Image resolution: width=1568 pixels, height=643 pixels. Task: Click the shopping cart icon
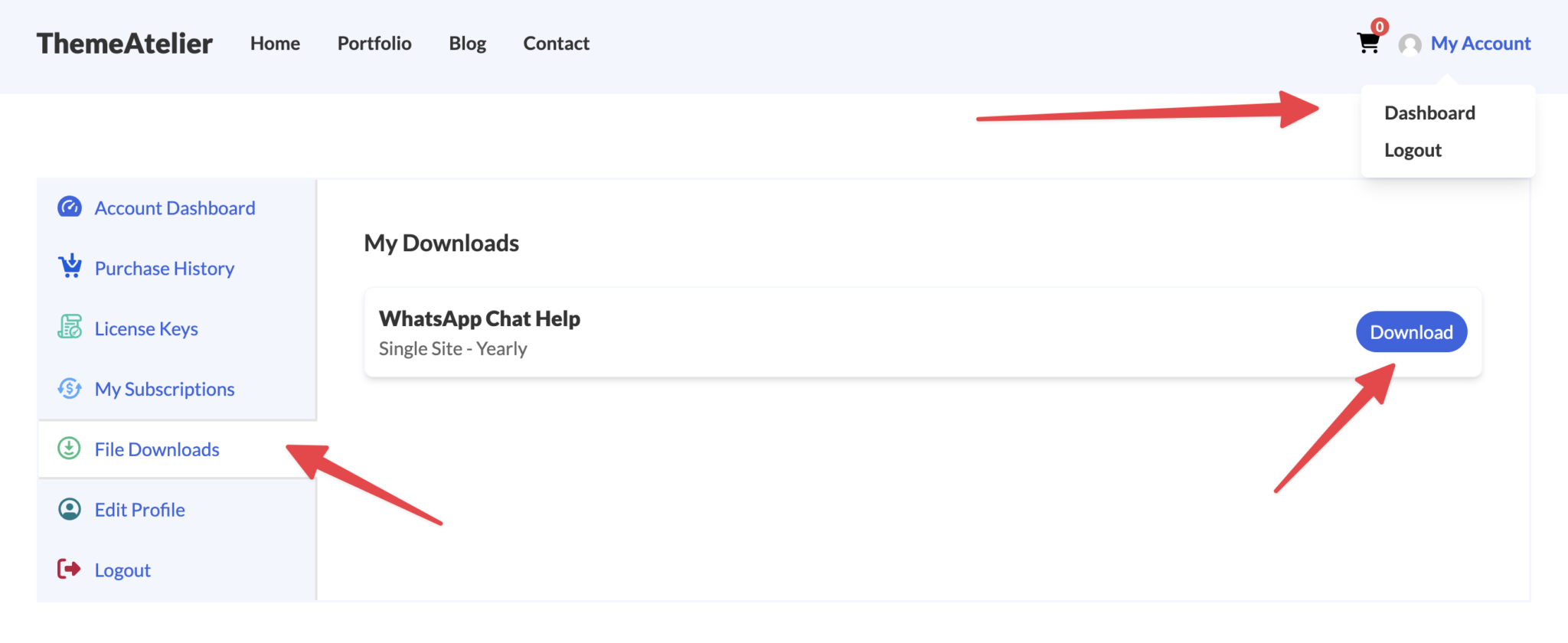[x=1367, y=43]
